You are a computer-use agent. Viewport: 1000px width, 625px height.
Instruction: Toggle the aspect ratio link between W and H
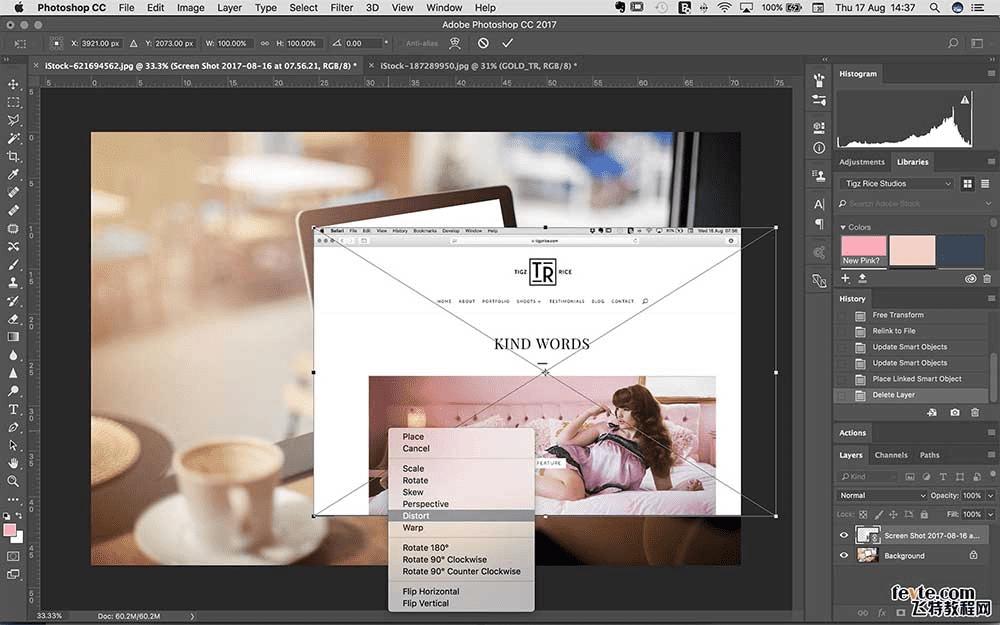click(x=264, y=44)
